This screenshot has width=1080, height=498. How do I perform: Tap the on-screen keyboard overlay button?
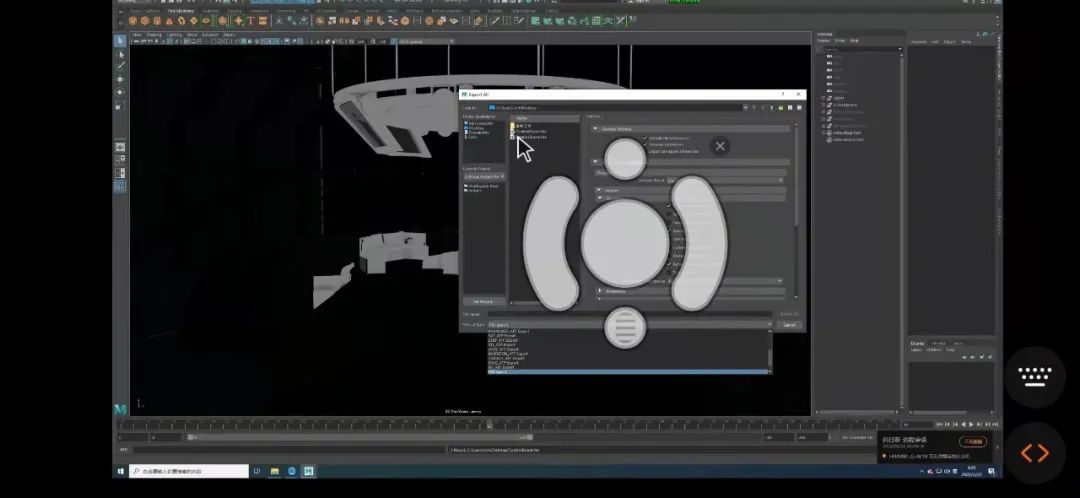pyautogui.click(x=1034, y=376)
